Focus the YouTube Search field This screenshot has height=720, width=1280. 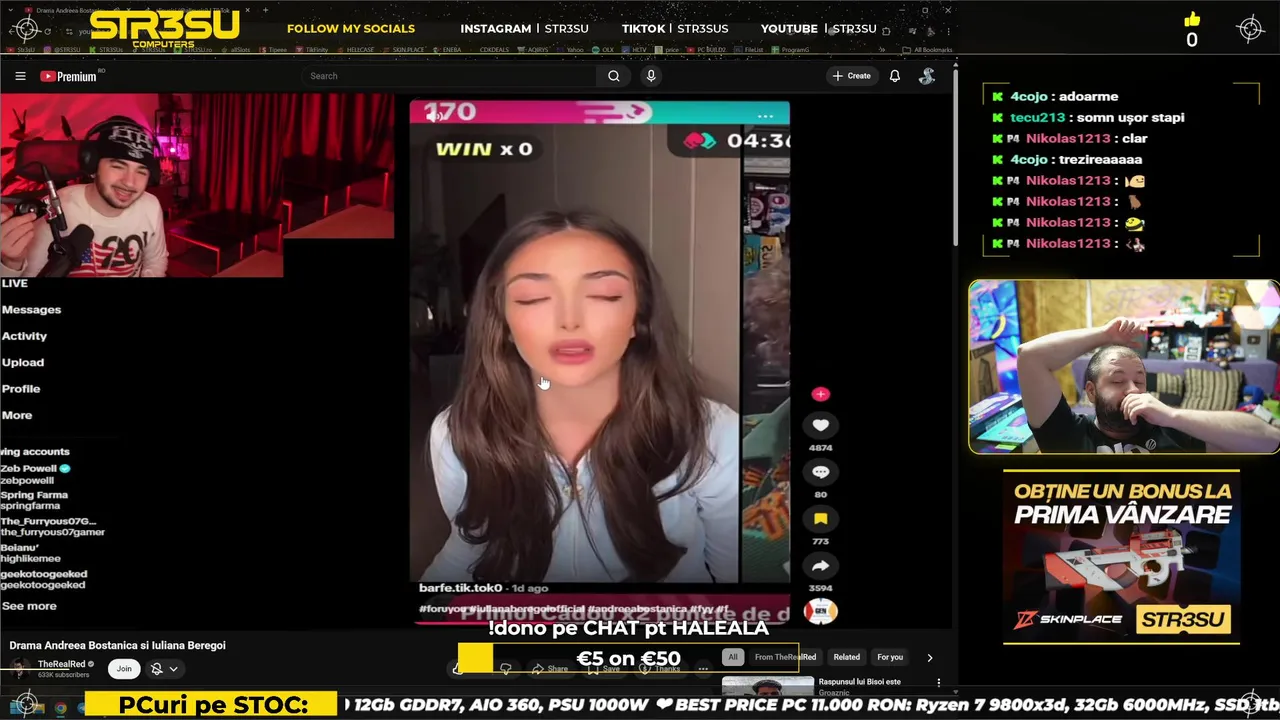pyautogui.click(x=448, y=76)
